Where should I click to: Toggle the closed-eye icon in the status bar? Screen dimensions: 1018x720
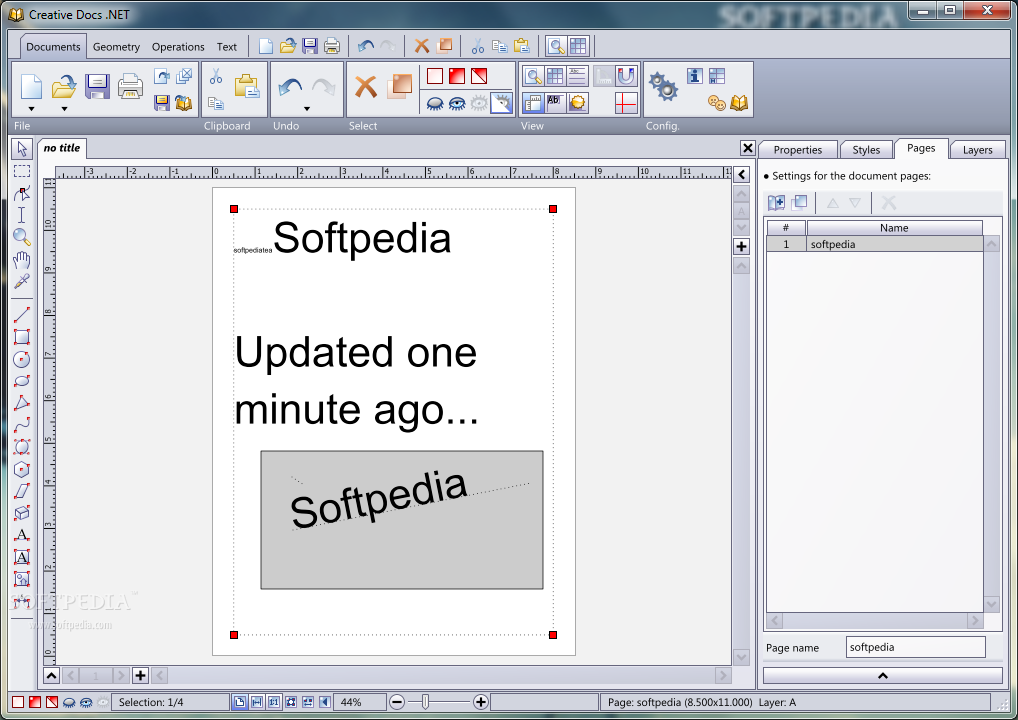tap(69, 702)
